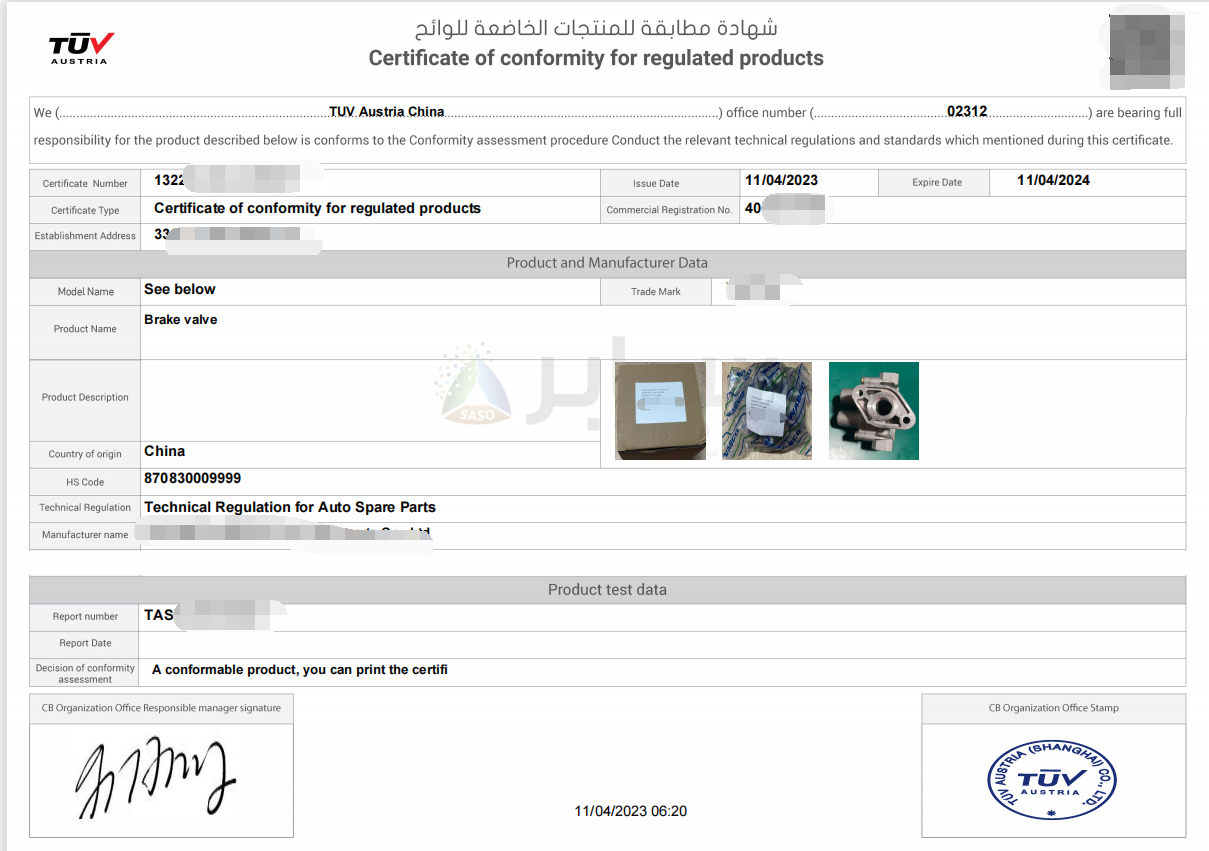This screenshot has height=851, width=1209.
Task: Select the English title 'Certificate of conformity for regulated products' heading
Action: 596,58
